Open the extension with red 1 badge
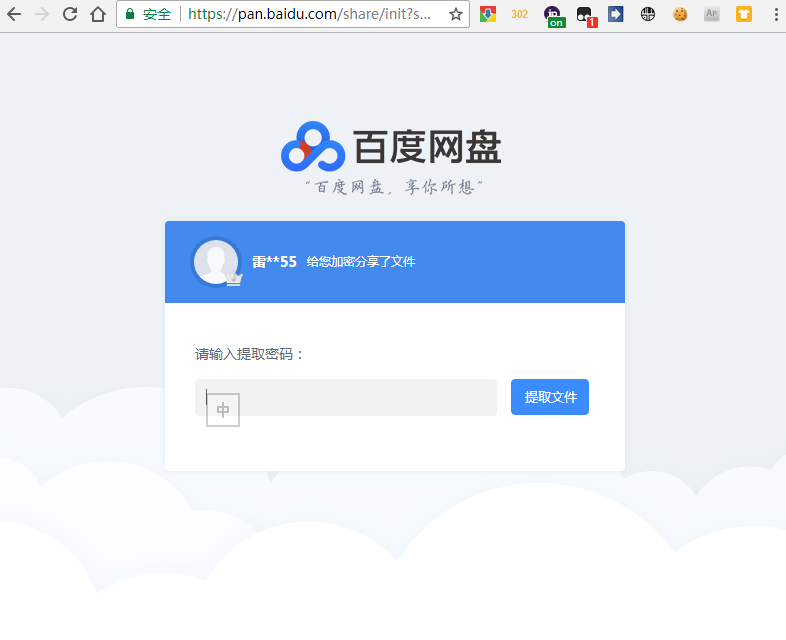This screenshot has height=640, width=786. 586,16
